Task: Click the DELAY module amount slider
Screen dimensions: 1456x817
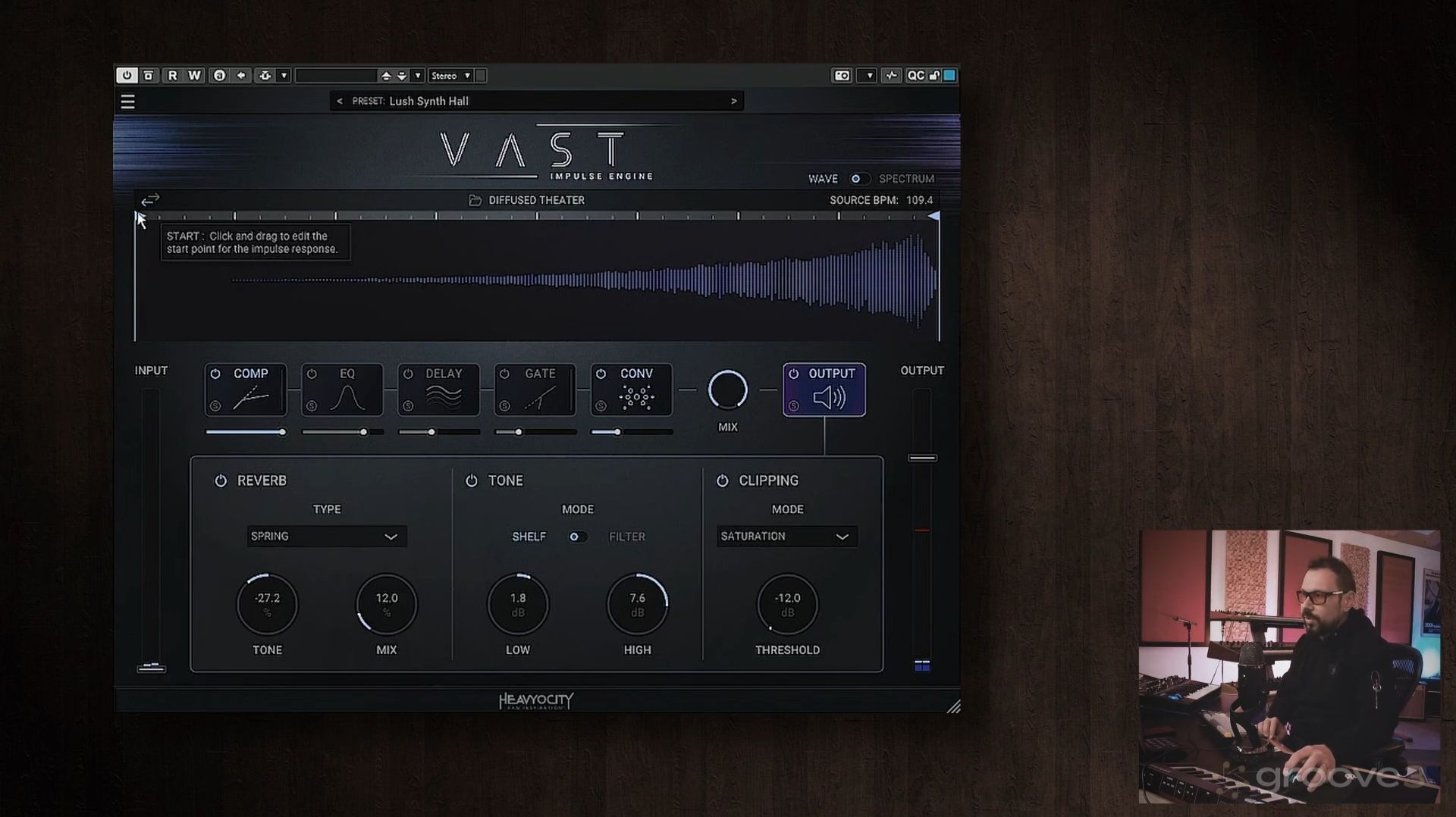Action: [438, 432]
